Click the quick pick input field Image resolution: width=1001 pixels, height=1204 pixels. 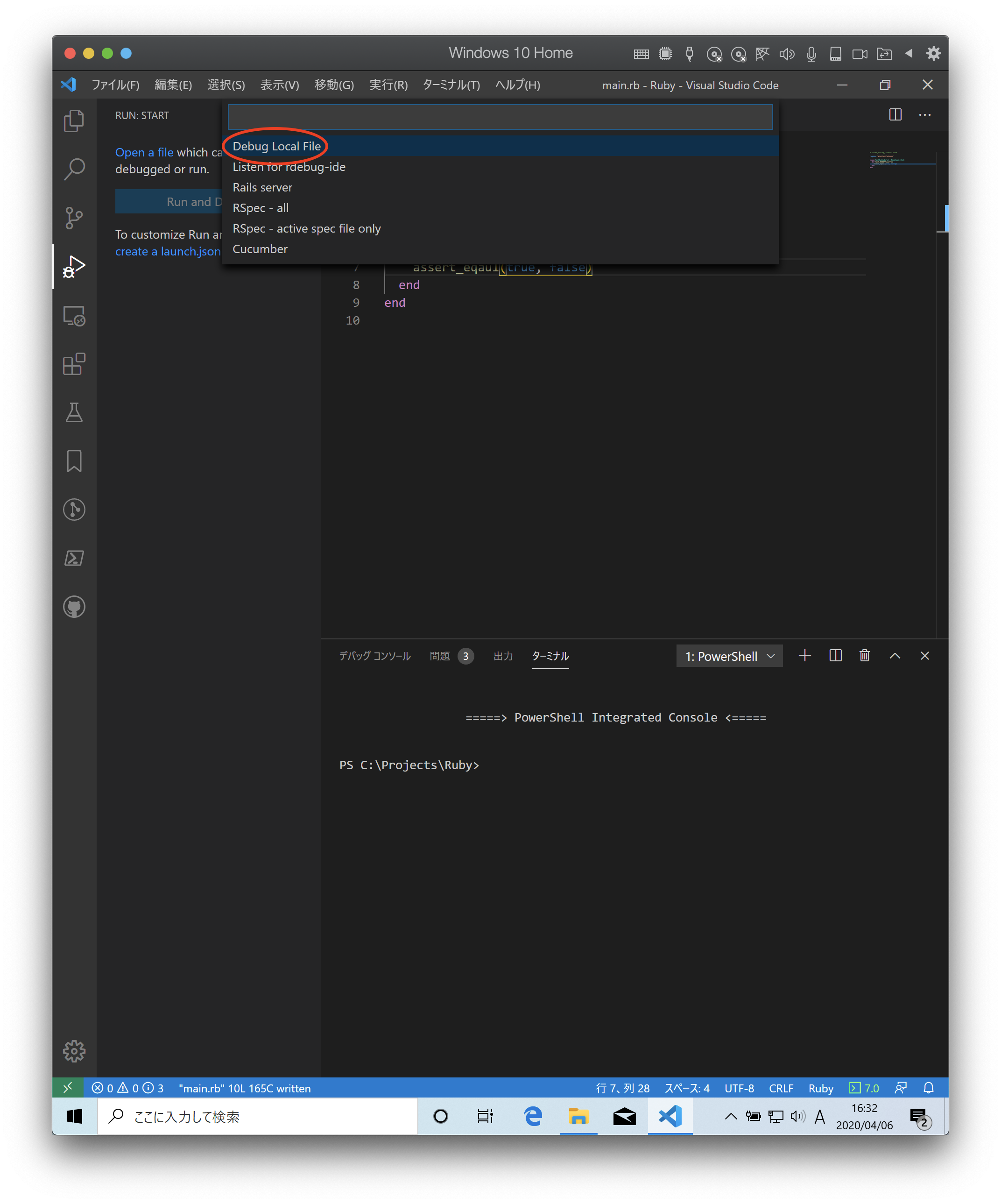(x=500, y=117)
